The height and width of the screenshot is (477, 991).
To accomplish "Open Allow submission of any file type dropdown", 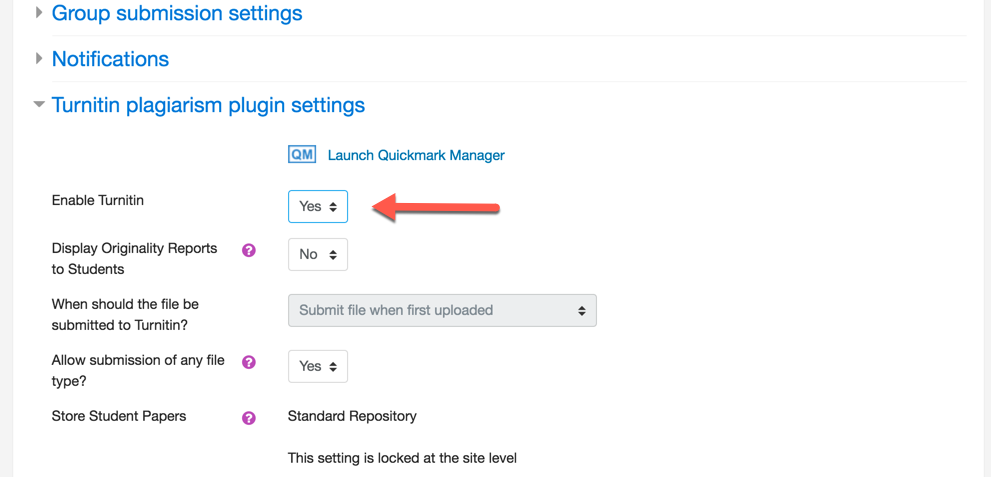I will click(318, 366).
